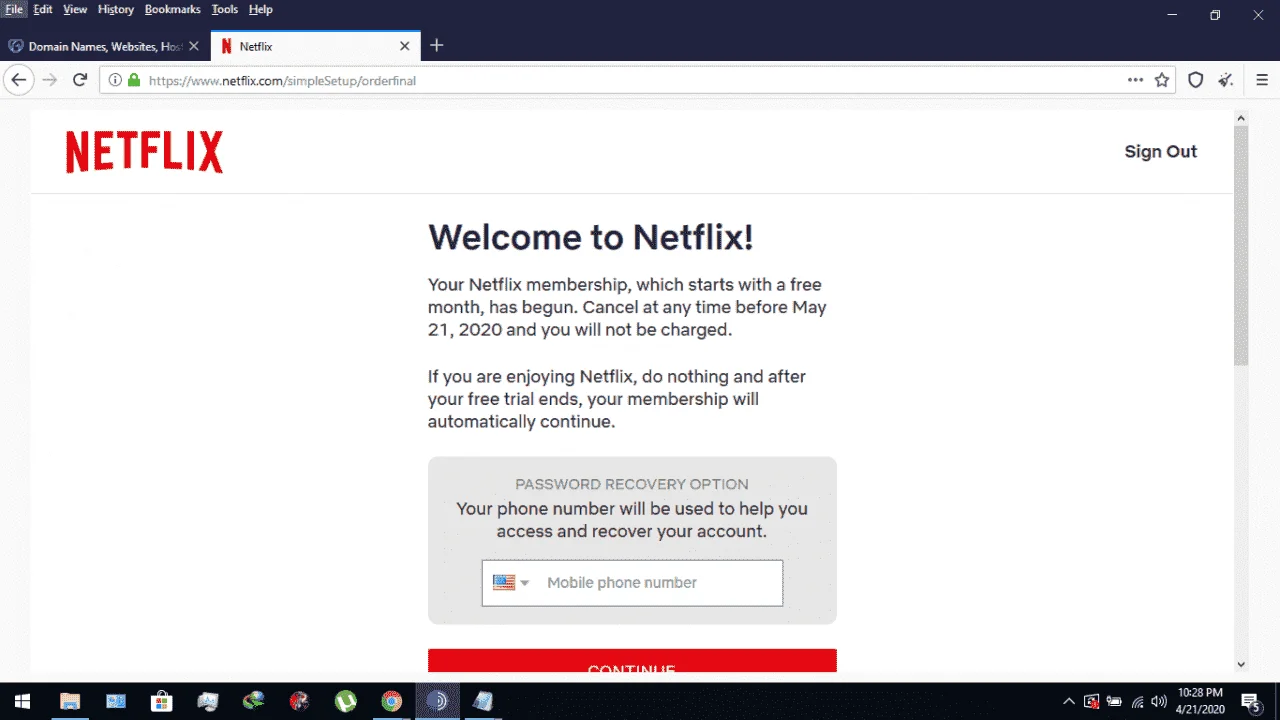Open the Windows Start menu
Viewport: 1280px width, 720px height.
point(21,701)
